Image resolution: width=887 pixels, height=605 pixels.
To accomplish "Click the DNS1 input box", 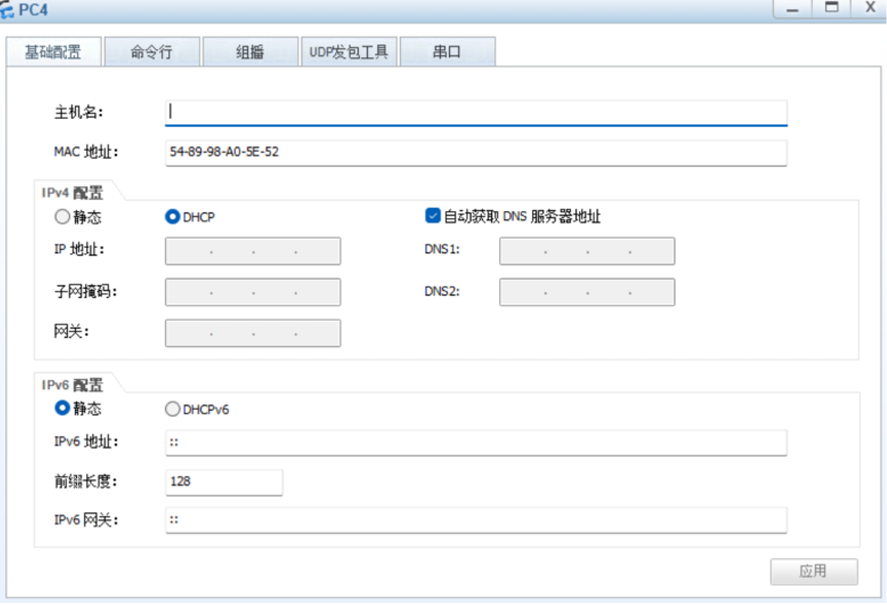I will [587, 251].
